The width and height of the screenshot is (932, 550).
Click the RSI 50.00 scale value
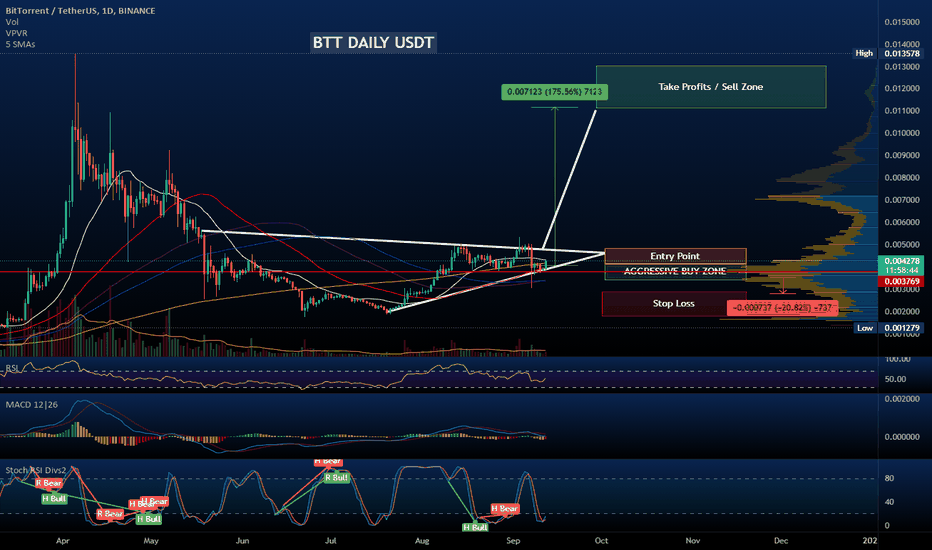(x=895, y=379)
